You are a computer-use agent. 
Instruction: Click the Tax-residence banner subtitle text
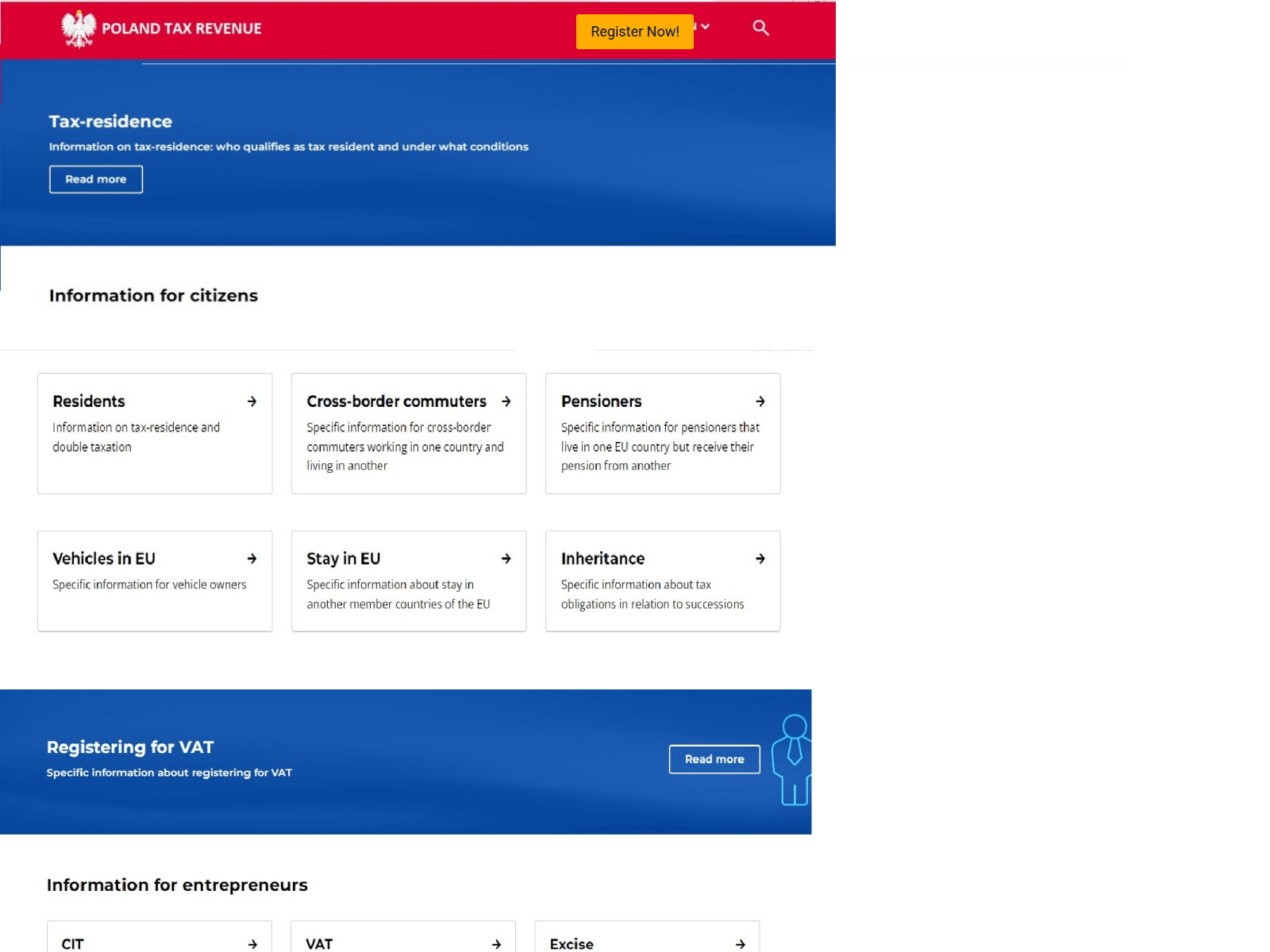288,147
